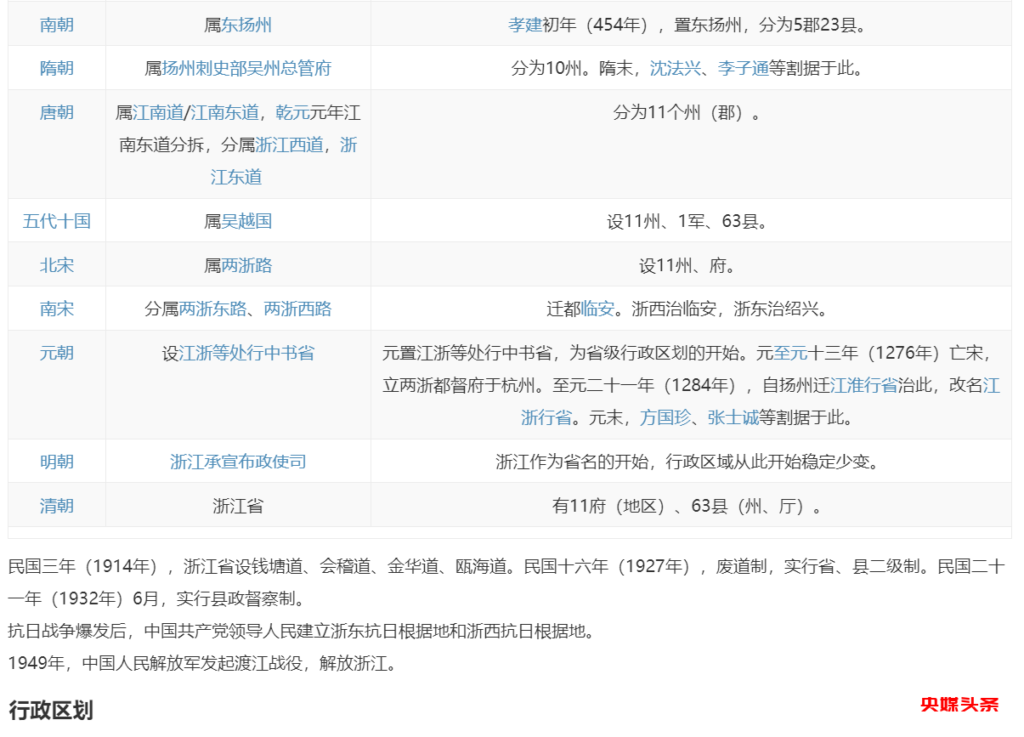Image resolution: width=1024 pixels, height=737 pixels.
Task: Open the 五代十国 link
Action: click(57, 221)
